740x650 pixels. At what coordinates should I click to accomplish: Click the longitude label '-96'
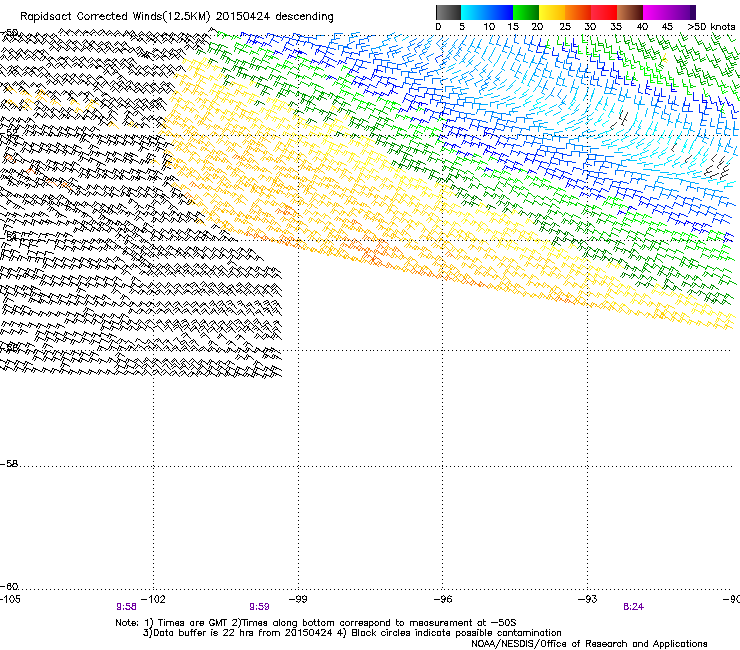coord(443,599)
